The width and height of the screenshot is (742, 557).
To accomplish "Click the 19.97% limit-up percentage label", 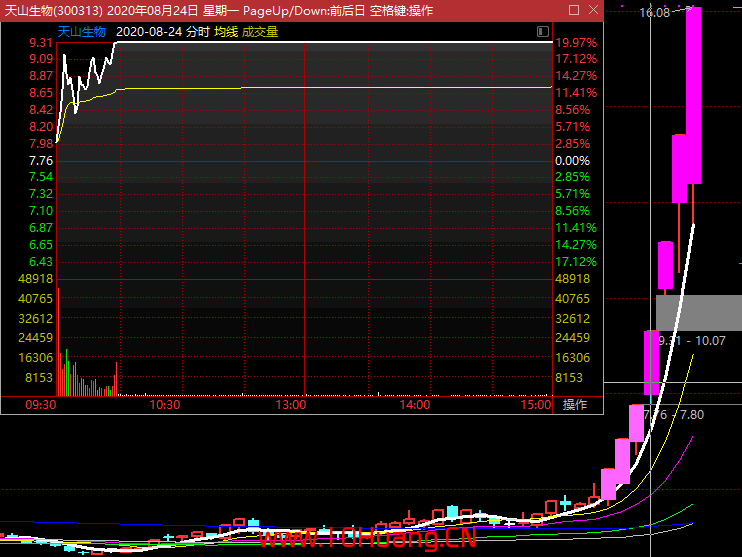I will [x=576, y=43].
